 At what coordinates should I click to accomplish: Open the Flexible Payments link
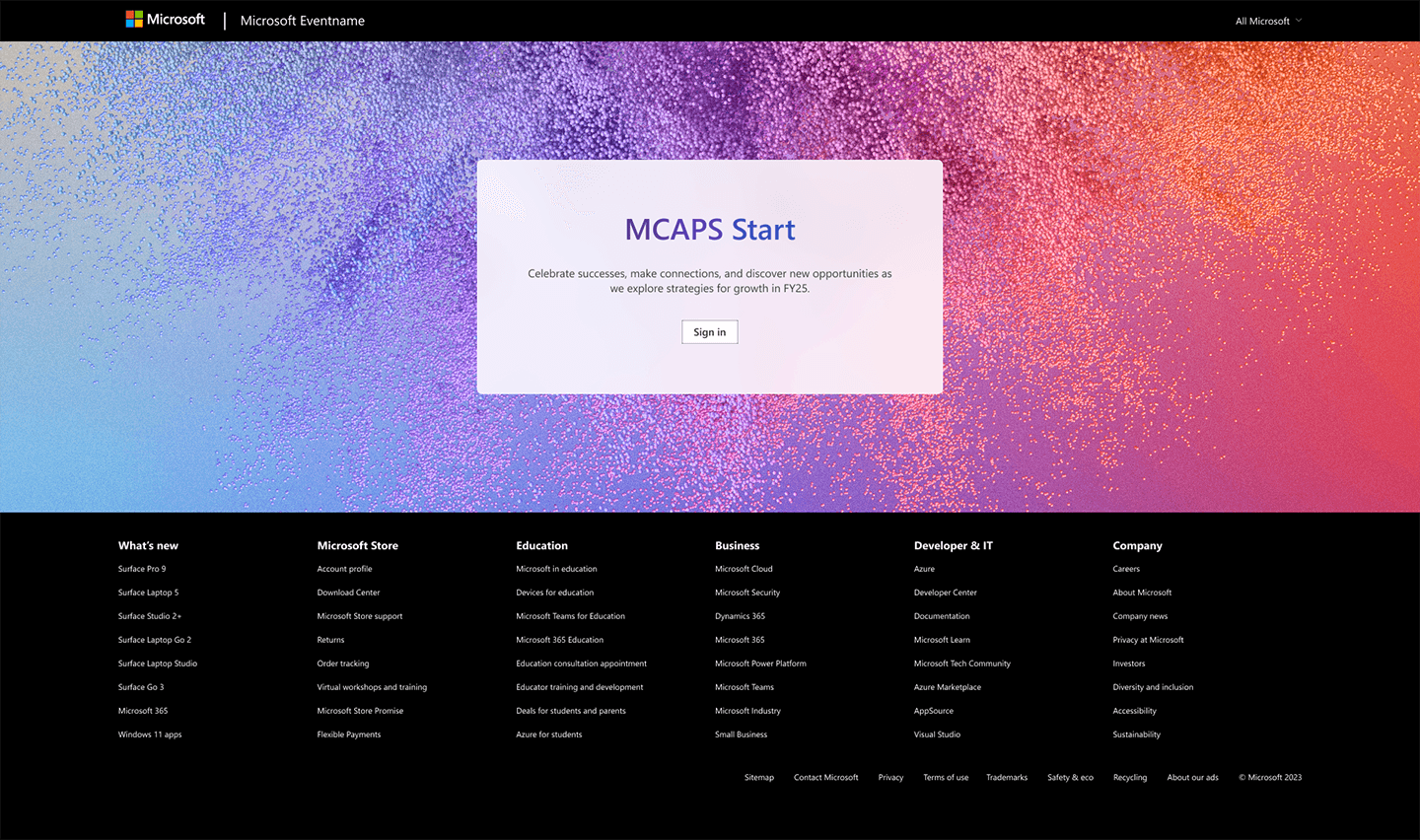pyautogui.click(x=349, y=735)
